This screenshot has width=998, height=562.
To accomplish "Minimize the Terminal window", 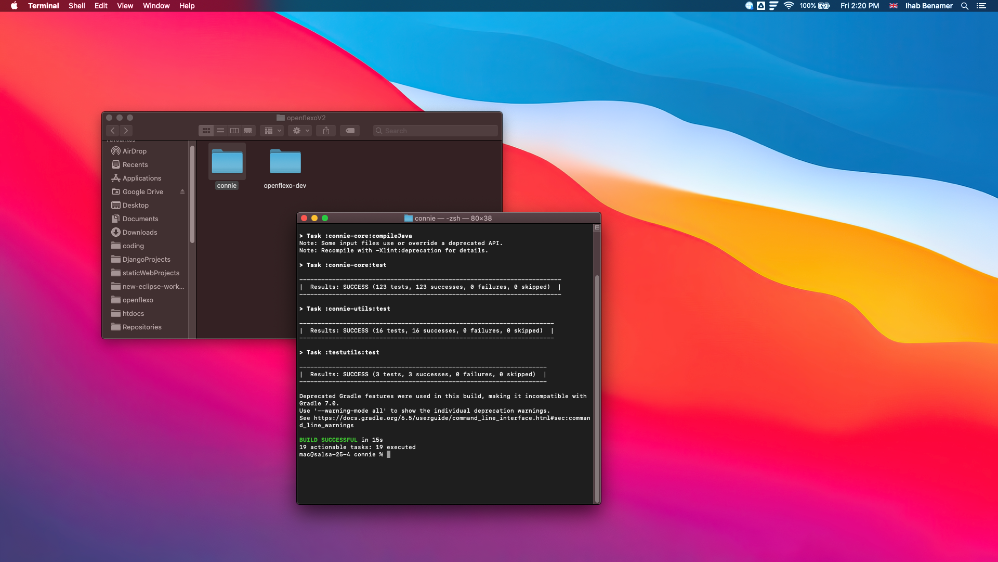I will click(314, 218).
